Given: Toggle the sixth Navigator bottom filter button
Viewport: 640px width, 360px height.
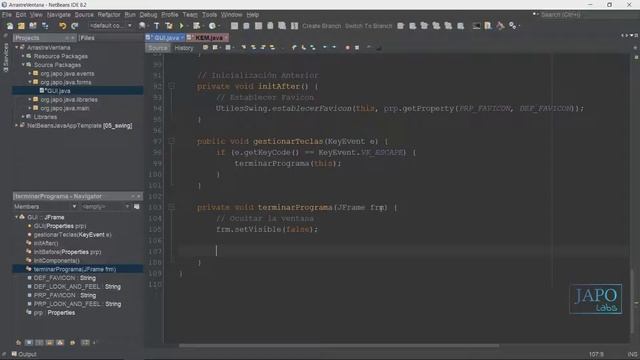Looking at the screenshot, I should pyautogui.click(x=72, y=342).
